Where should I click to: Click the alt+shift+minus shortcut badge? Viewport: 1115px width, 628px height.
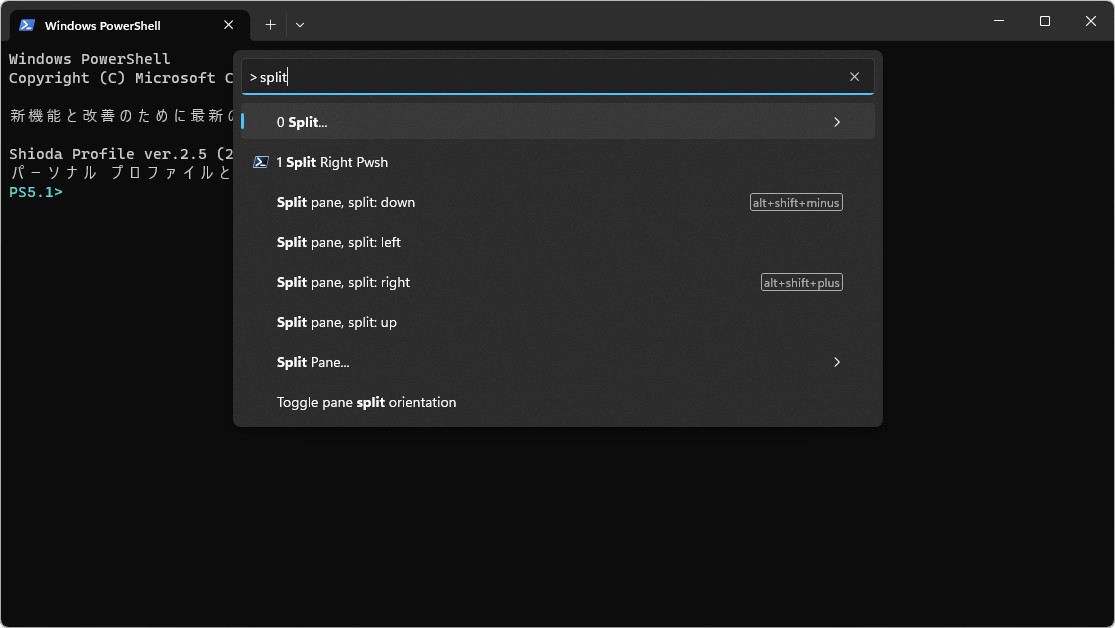pyautogui.click(x=796, y=203)
